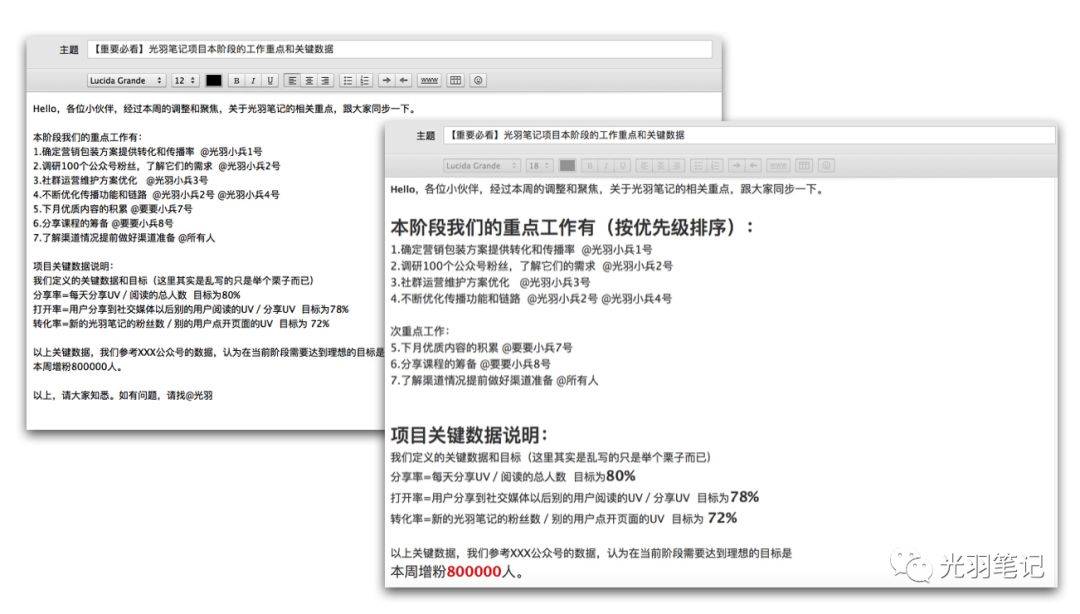Align text right in back window toolbar
This screenshot has width=1080, height=614.
pos(325,80)
